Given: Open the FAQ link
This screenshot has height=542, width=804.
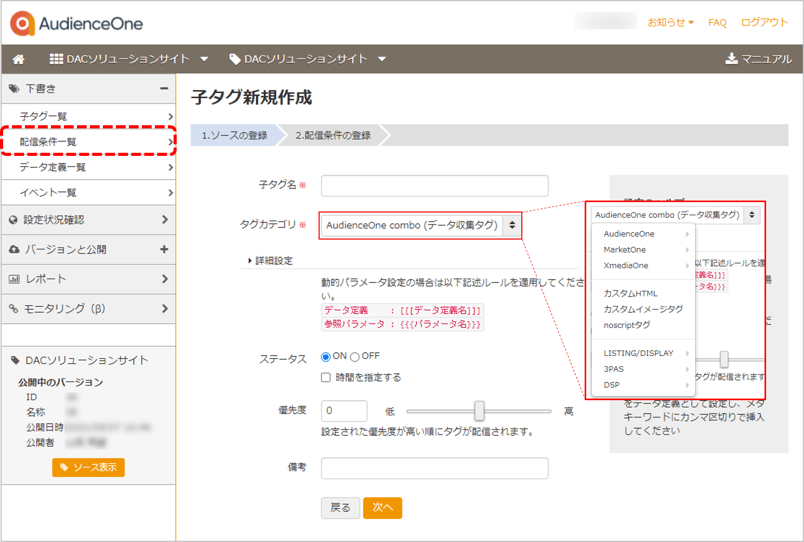Looking at the screenshot, I should point(717,23).
